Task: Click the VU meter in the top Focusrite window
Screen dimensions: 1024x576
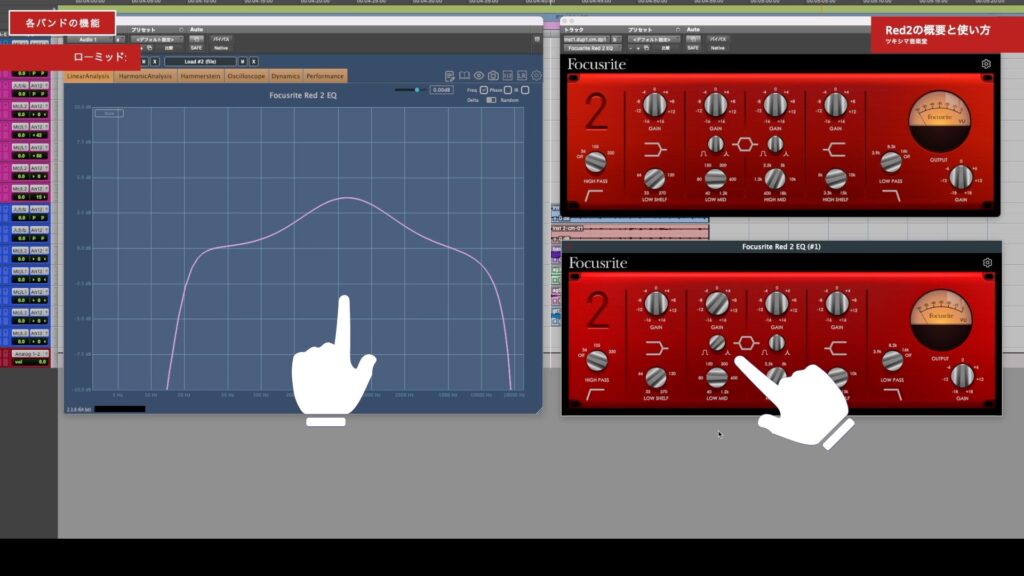Action: [x=940, y=121]
